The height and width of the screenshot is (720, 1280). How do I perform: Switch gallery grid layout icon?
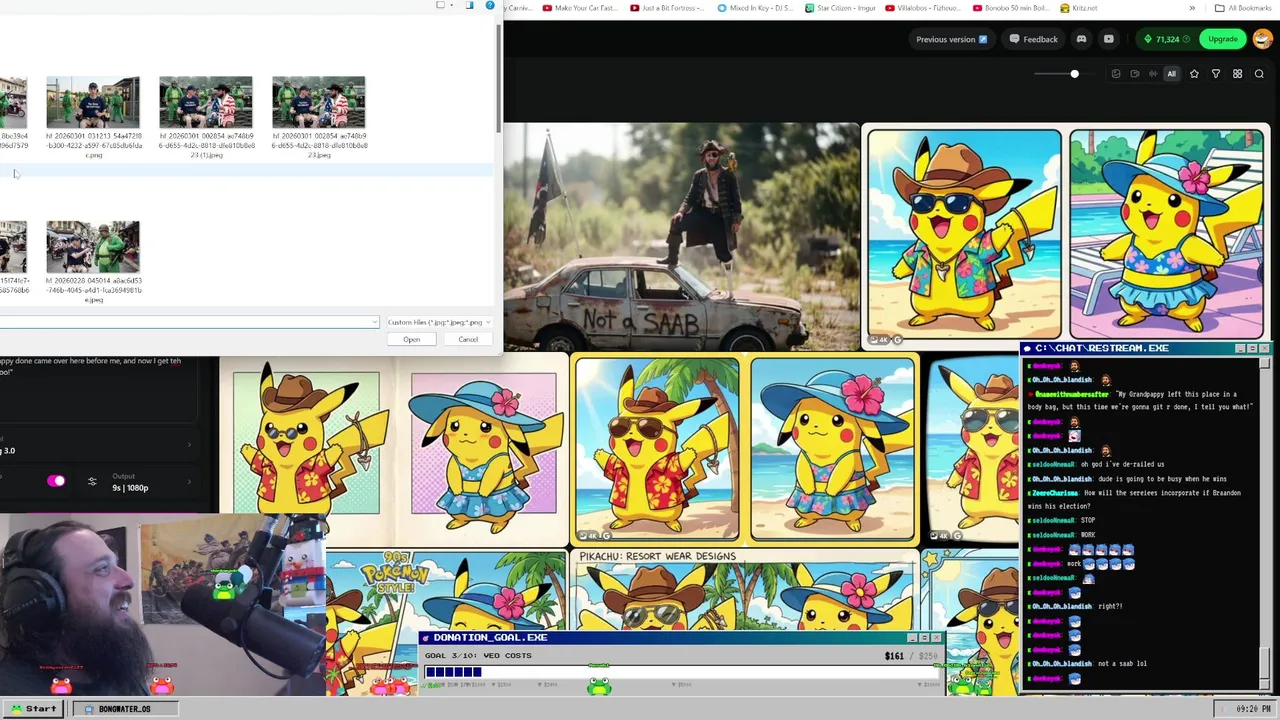[1237, 74]
